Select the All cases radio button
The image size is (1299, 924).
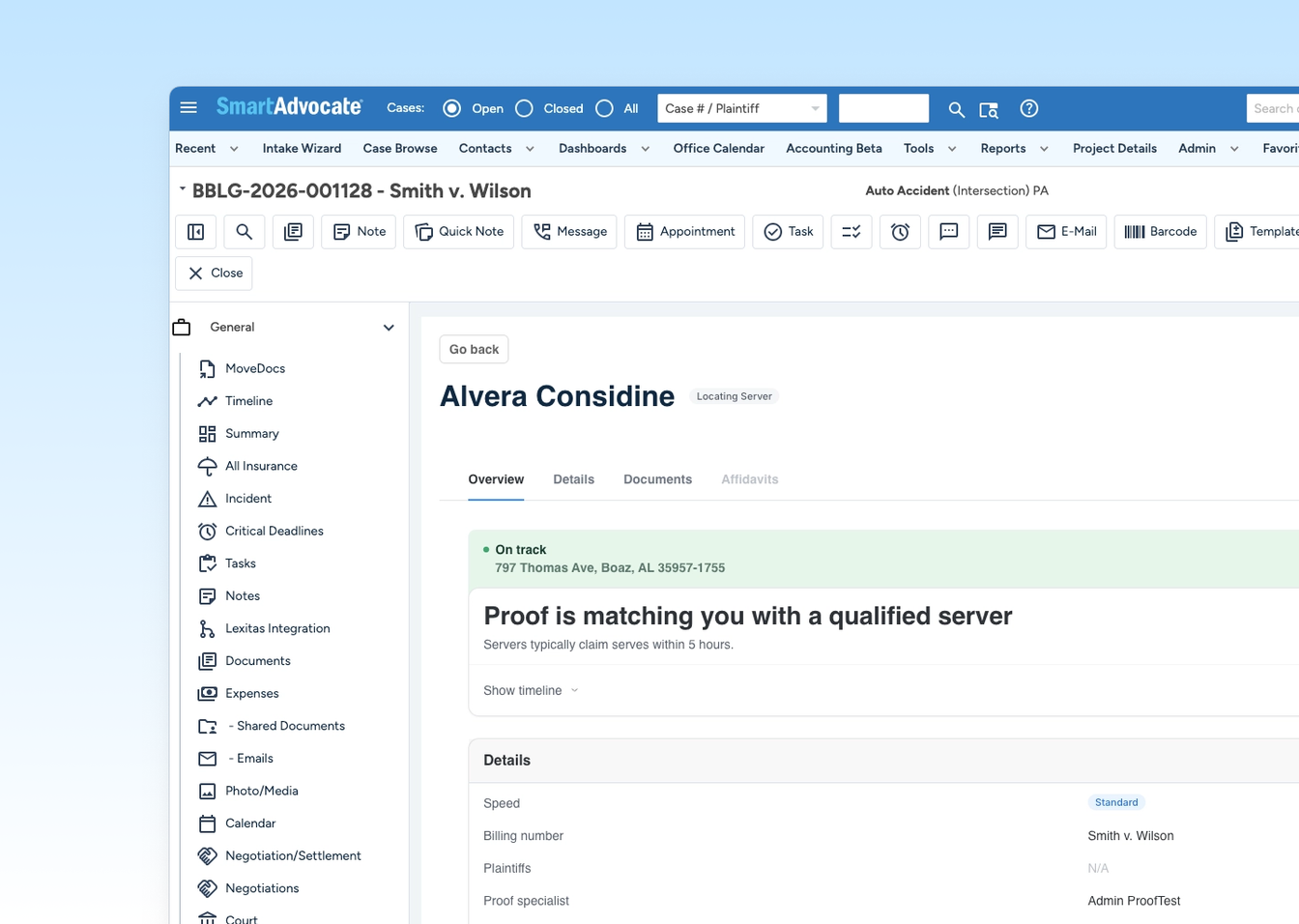point(604,108)
